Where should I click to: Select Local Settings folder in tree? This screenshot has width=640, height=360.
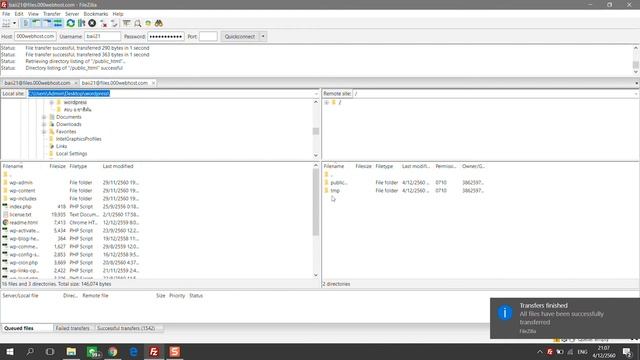71,153
